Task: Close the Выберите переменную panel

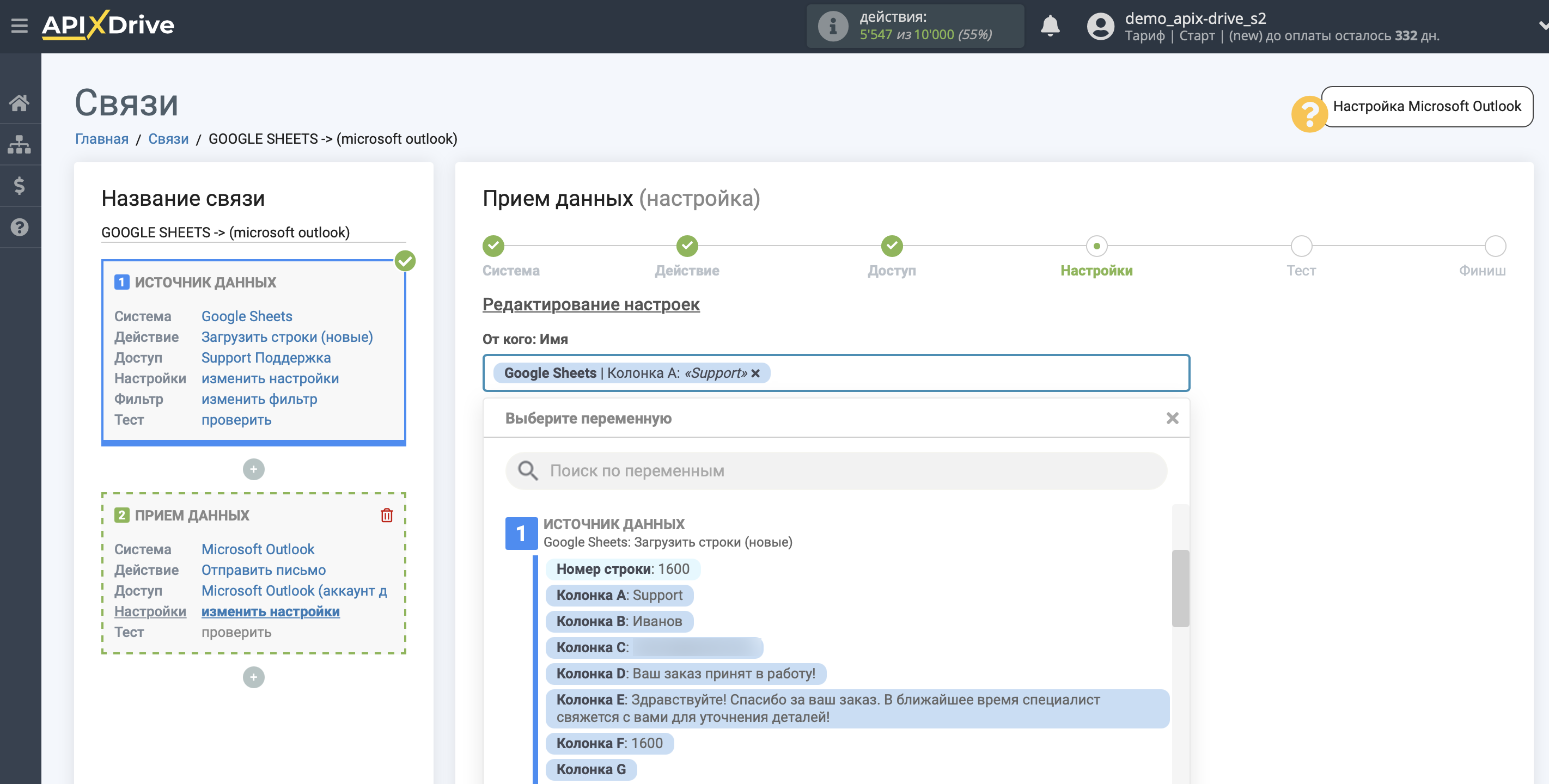Action: (x=1172, y=418)
